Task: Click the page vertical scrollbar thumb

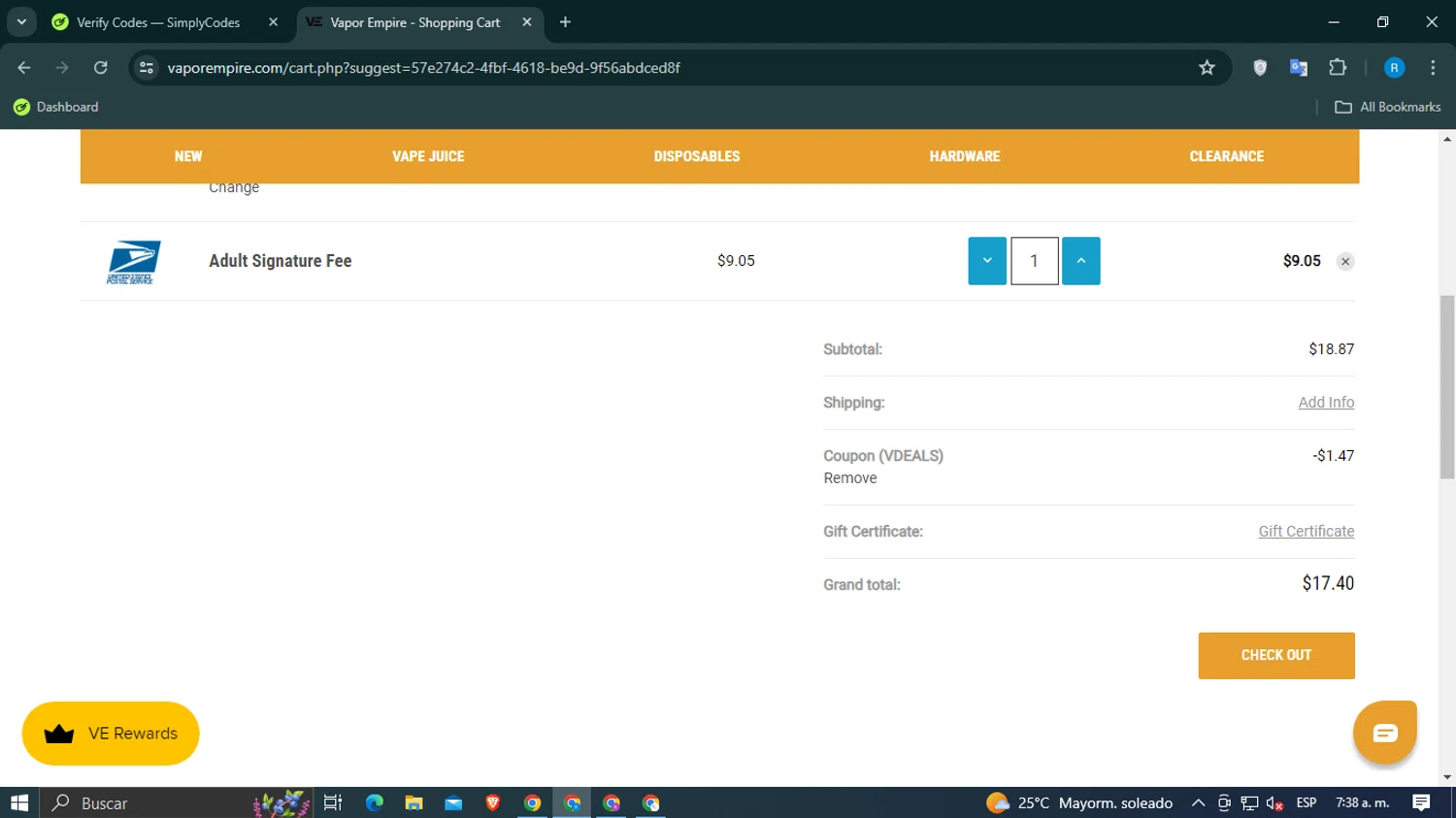Action: (x=1447, y=386)
